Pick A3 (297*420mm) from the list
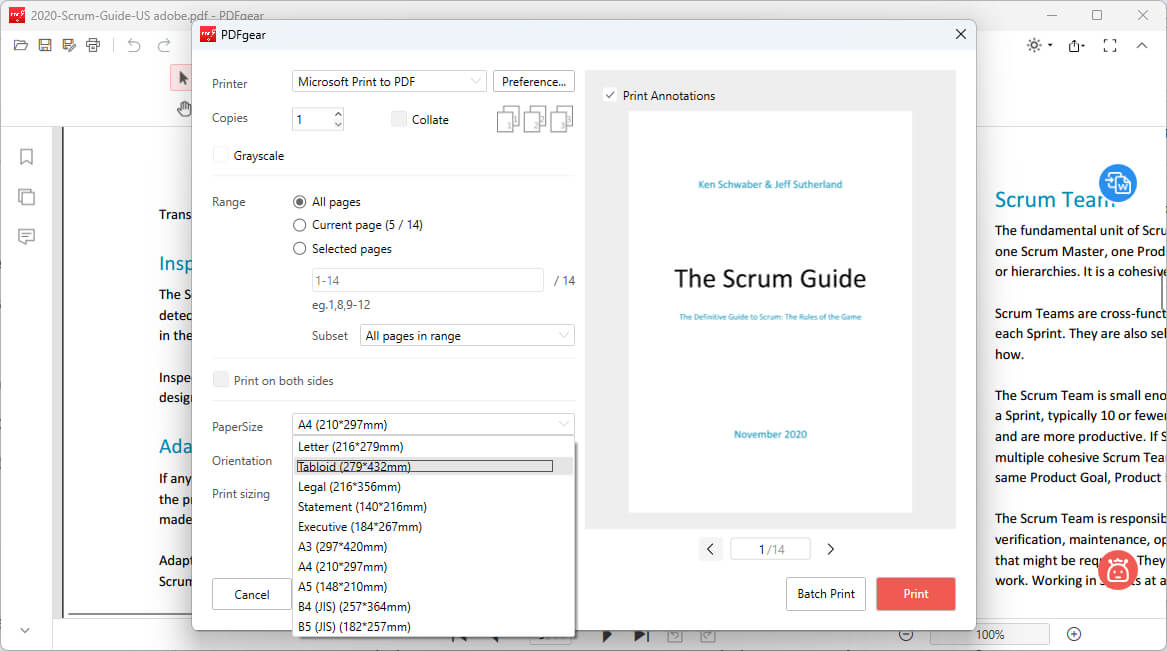The width and height of the screenshot is (1167, 651). (x=342, y=547)
